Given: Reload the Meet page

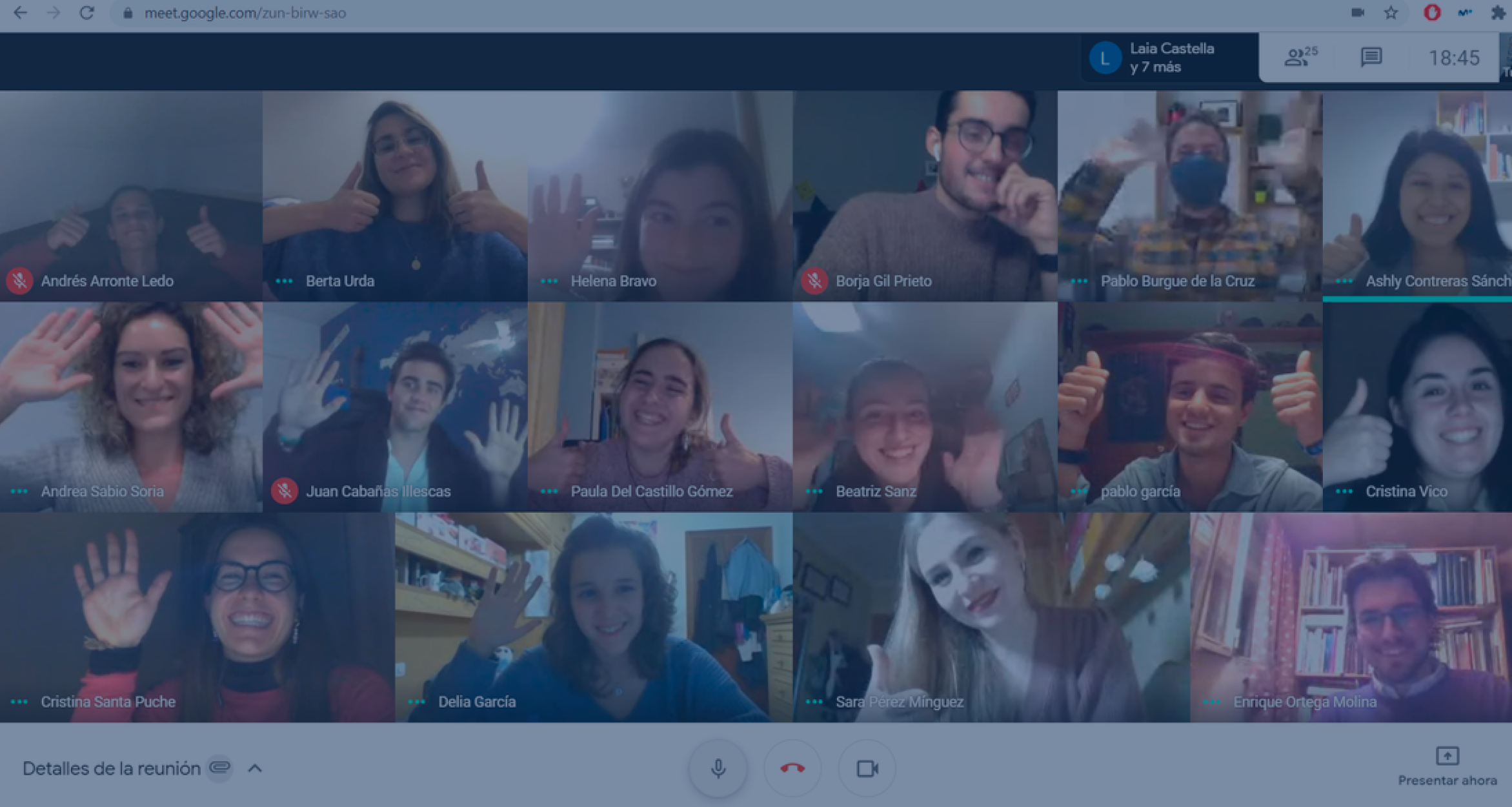Looking at the screenshot, I should tap(87, 13).
